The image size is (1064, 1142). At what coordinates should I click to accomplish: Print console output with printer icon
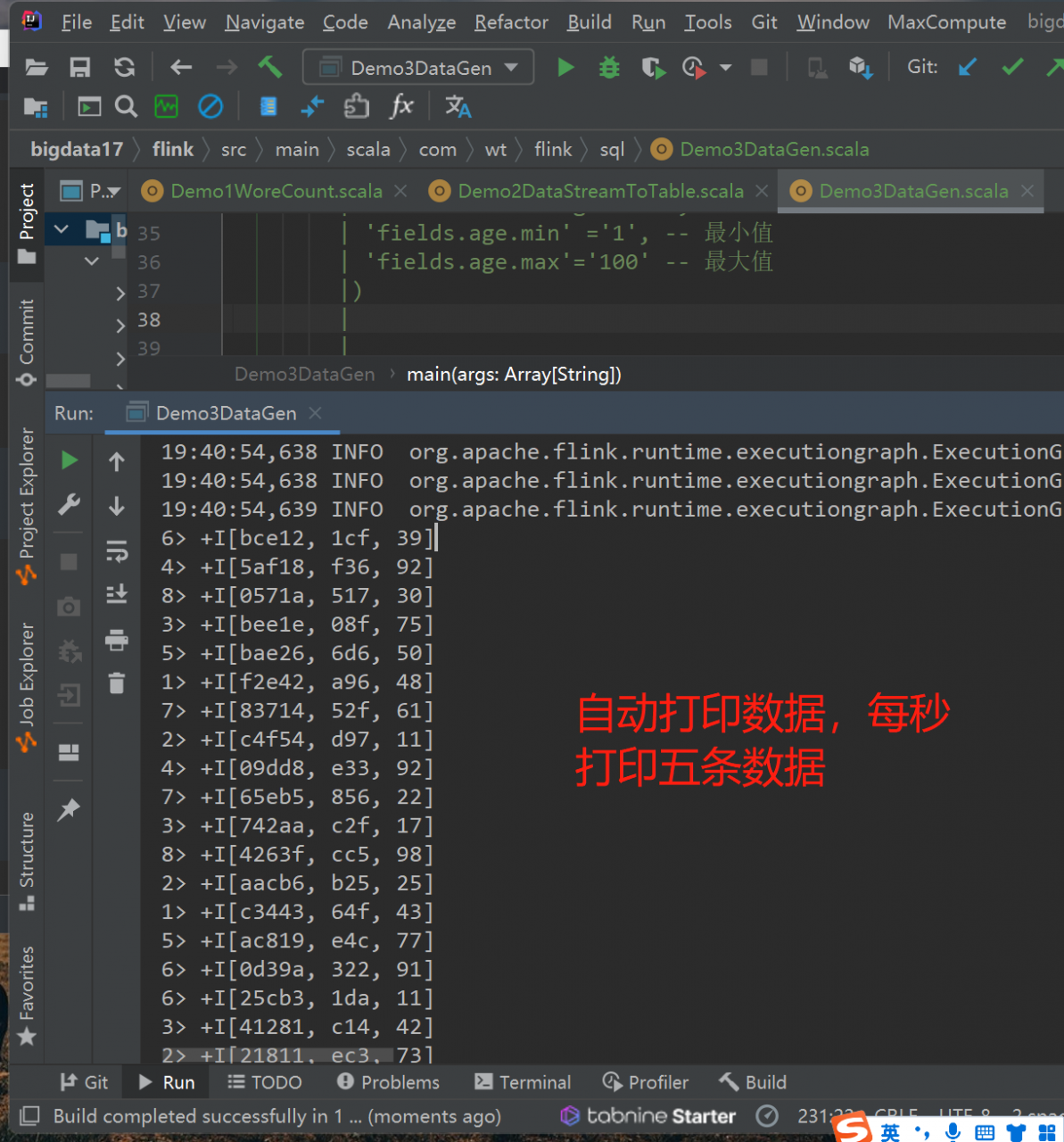[117, 639]
